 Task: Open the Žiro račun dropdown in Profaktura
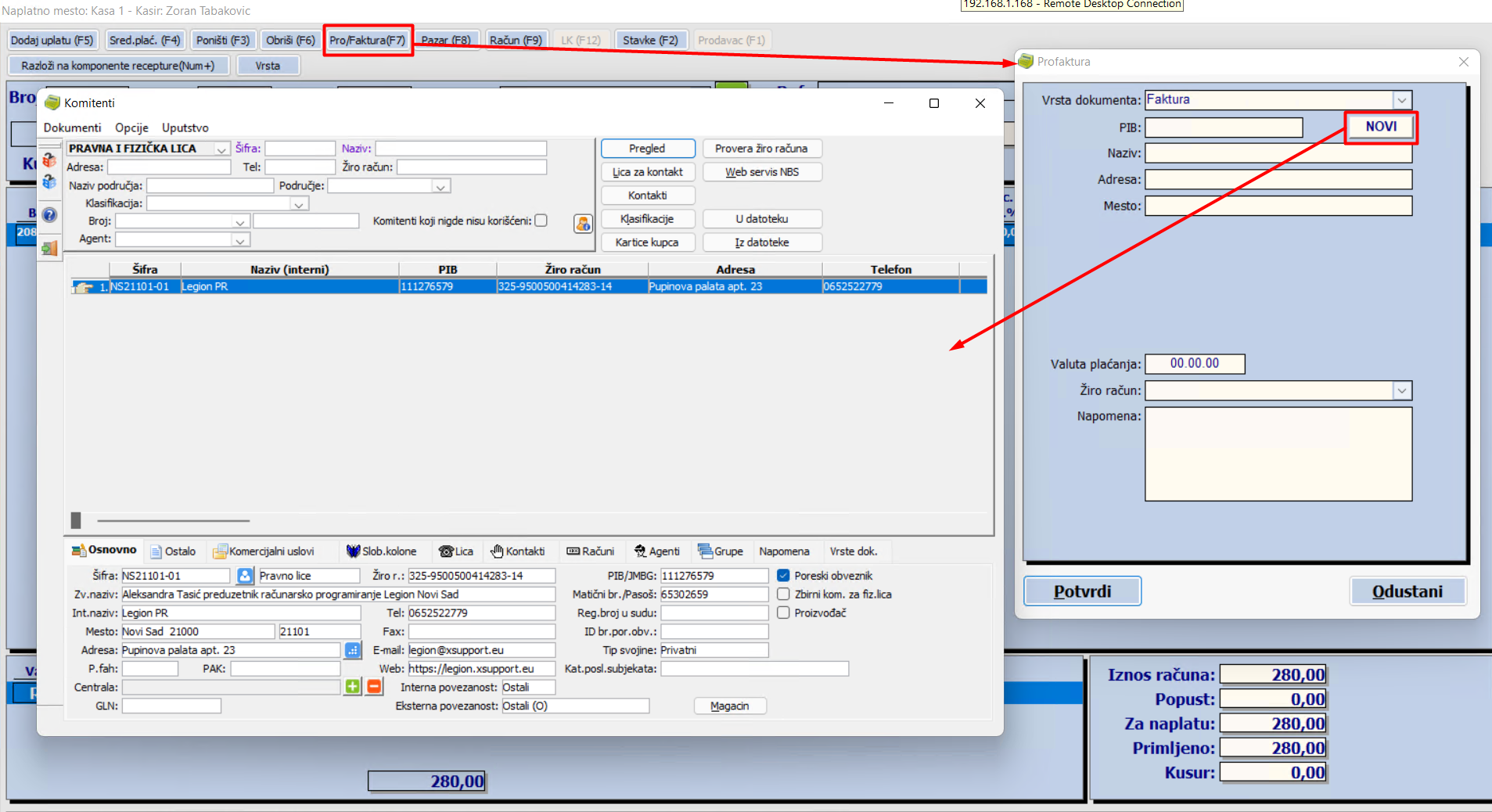(1402, 390)
